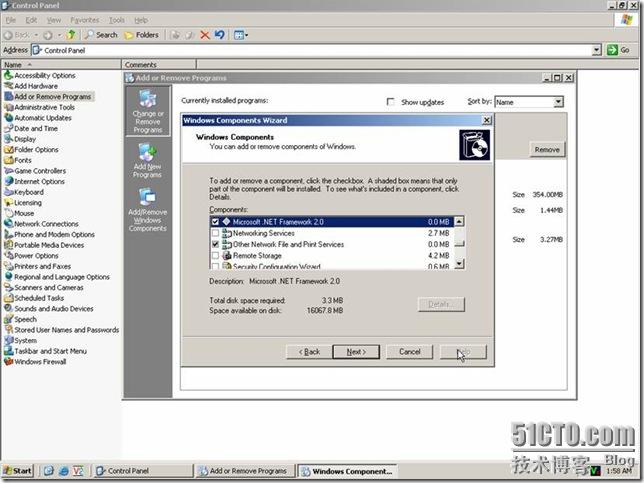Click the red Delete toolbar icon

205,35
